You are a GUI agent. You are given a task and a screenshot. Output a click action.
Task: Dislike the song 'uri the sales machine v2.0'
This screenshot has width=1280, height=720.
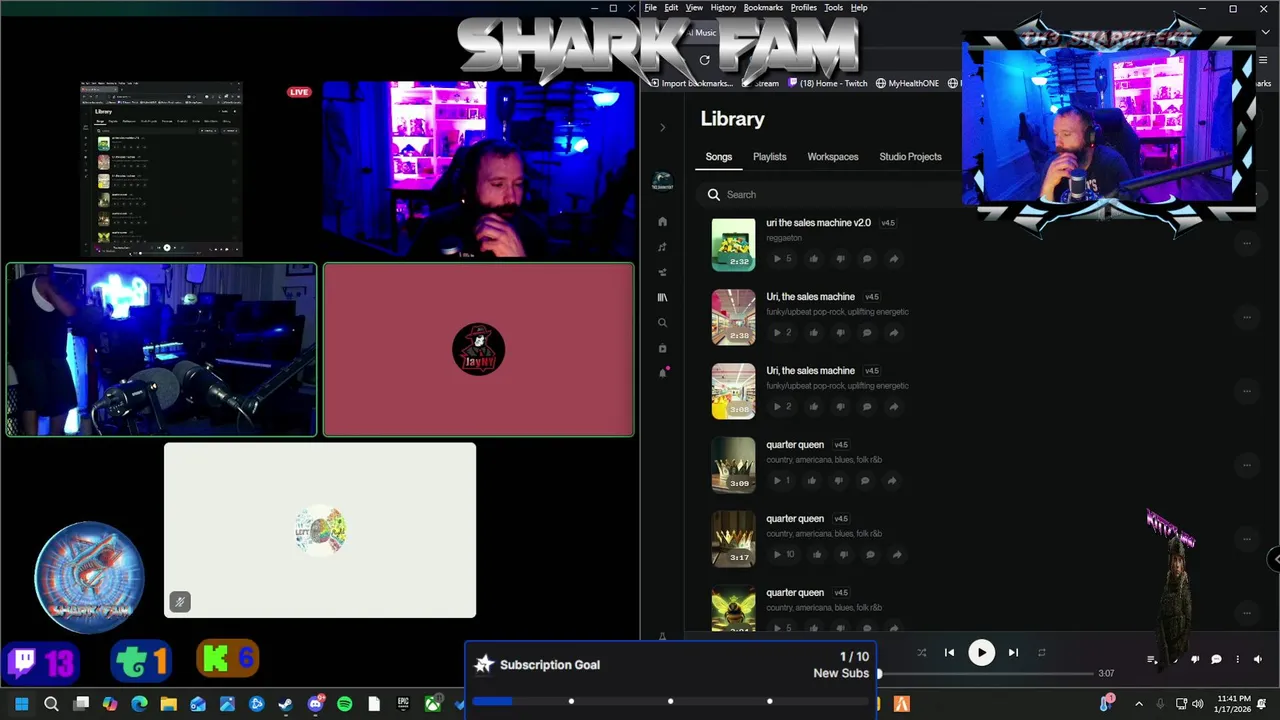(840, 259)
